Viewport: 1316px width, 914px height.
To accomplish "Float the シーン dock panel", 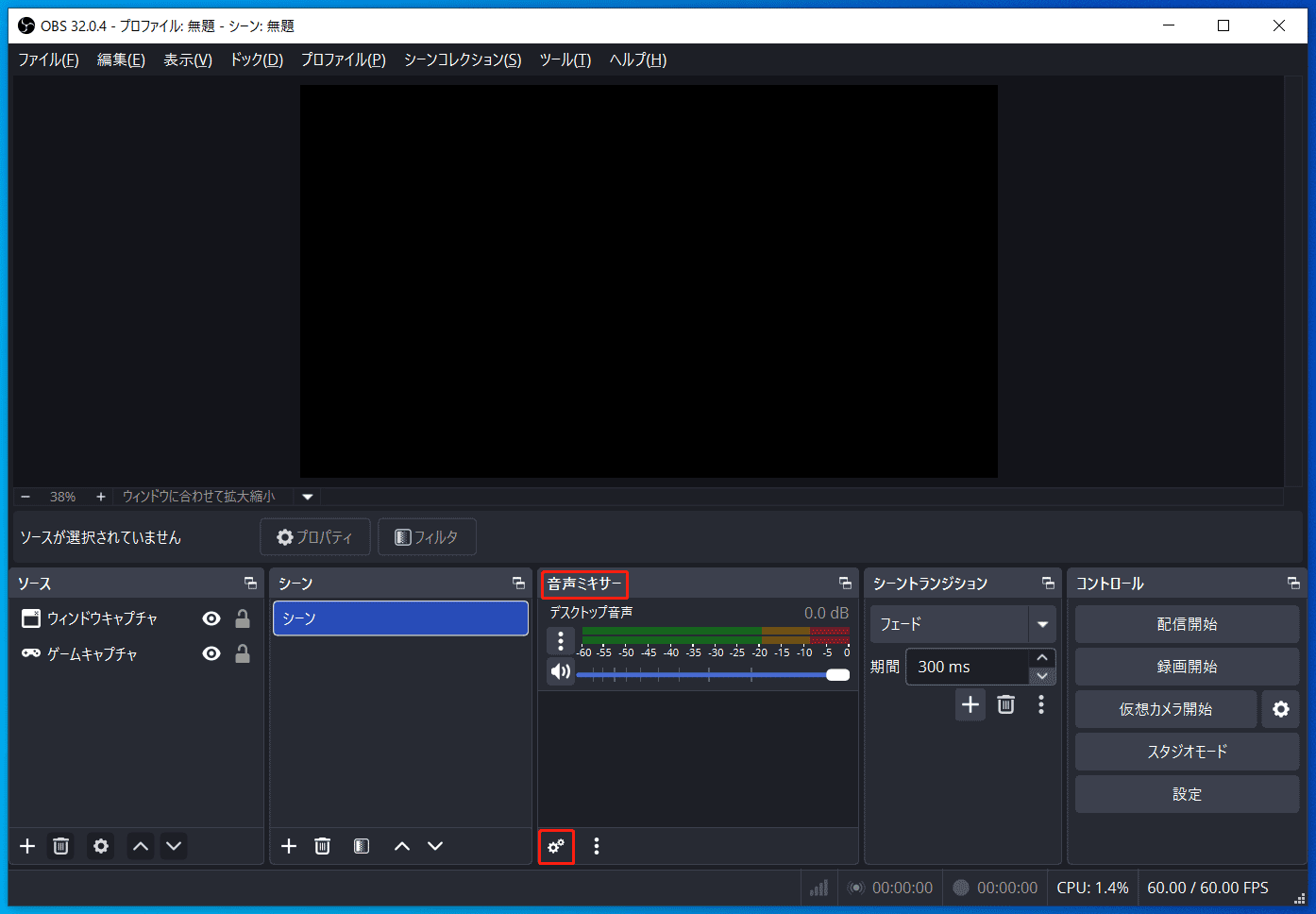I will (518, 584).
